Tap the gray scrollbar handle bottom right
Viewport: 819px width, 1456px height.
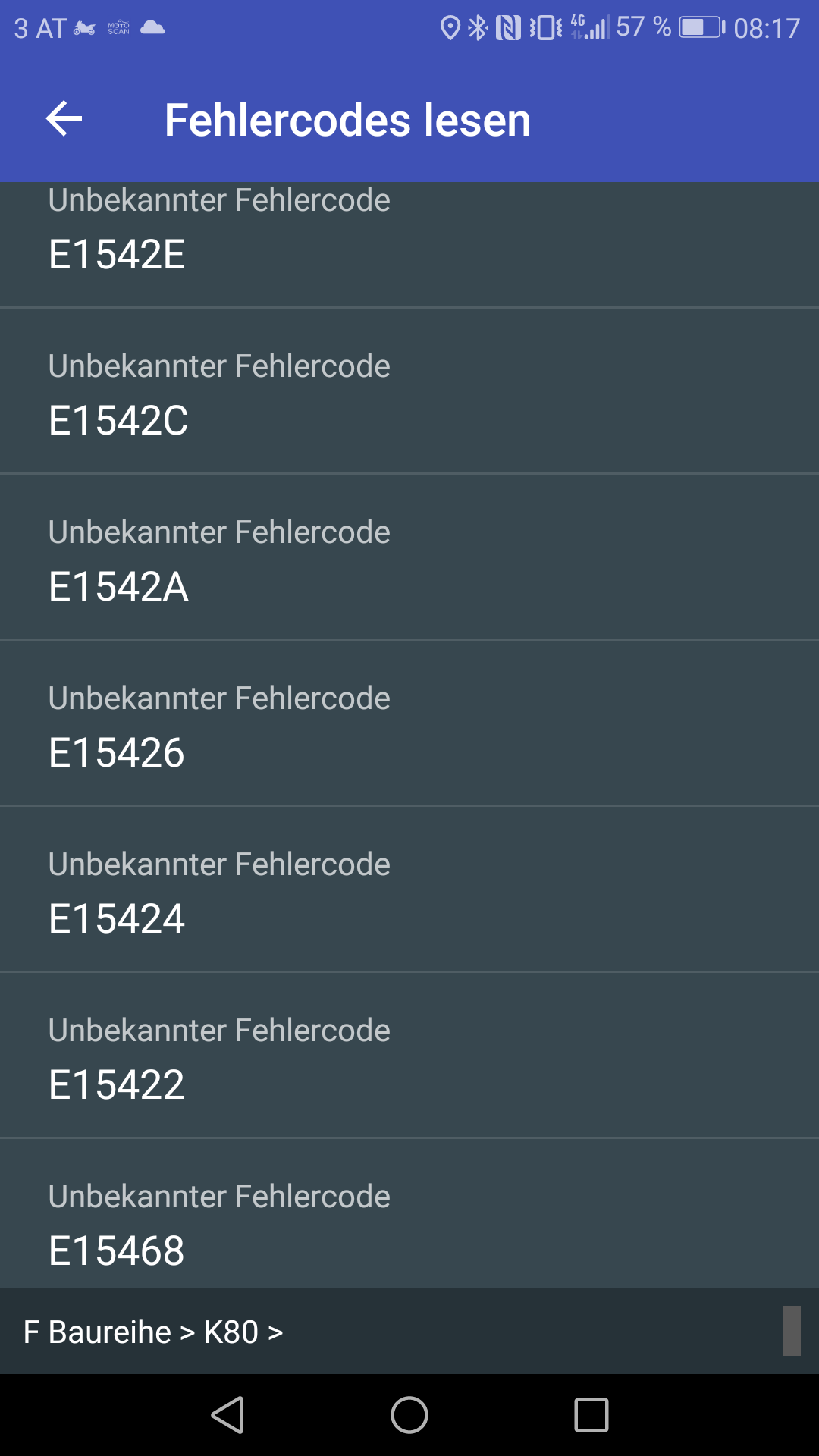(792, 1330)
